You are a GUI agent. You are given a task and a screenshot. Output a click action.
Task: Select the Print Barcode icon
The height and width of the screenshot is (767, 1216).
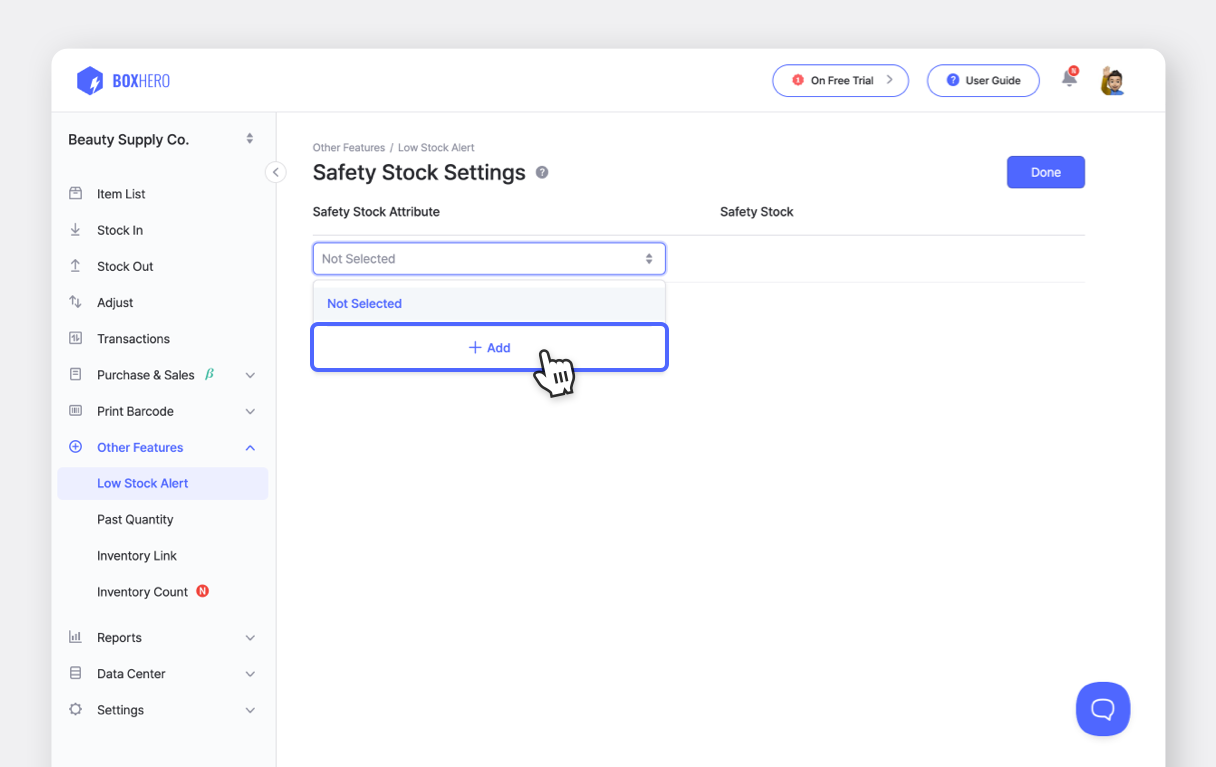[x=76, y=410]
